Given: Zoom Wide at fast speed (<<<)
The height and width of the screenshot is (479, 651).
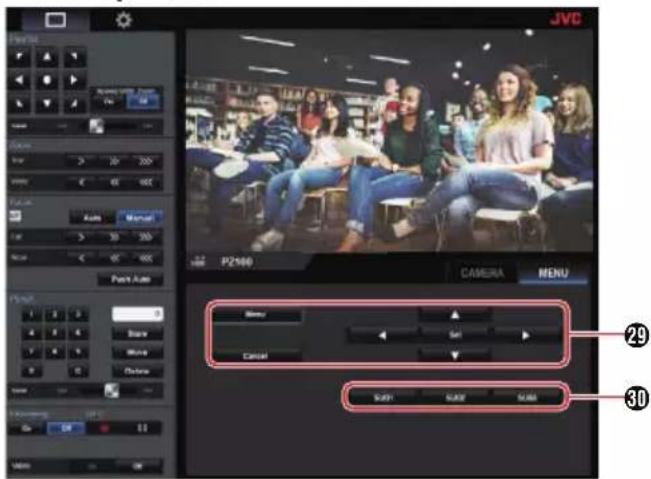Looking at the screenshot, I should [146, 182].
